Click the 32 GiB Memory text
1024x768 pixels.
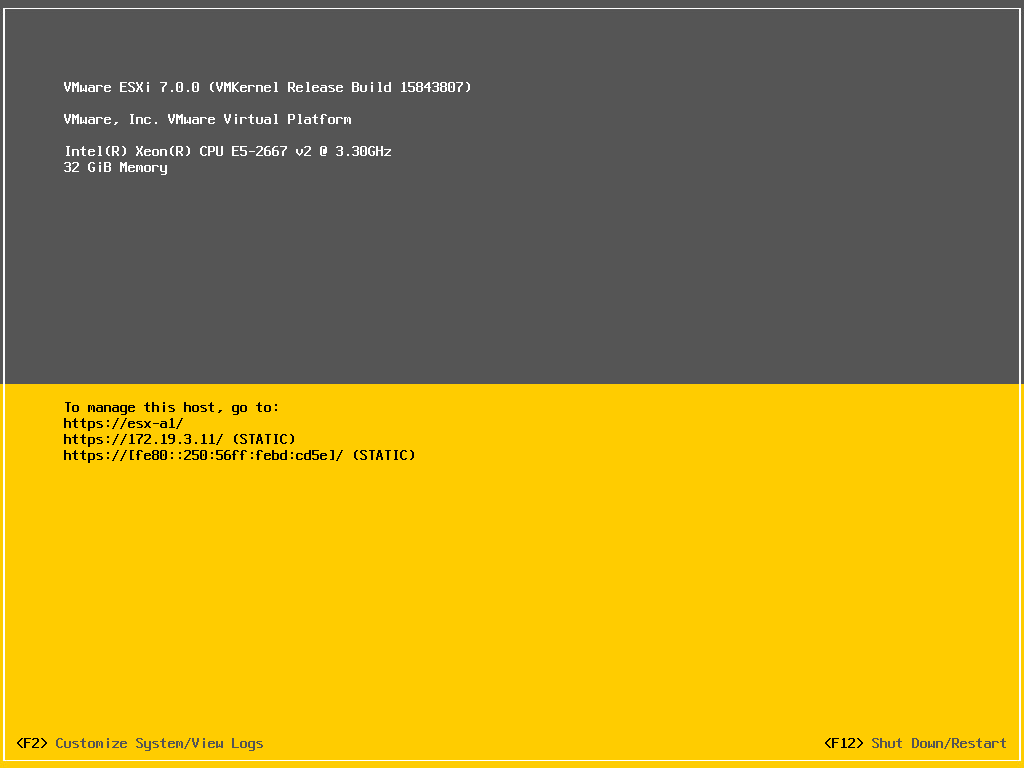click(116, 168)
